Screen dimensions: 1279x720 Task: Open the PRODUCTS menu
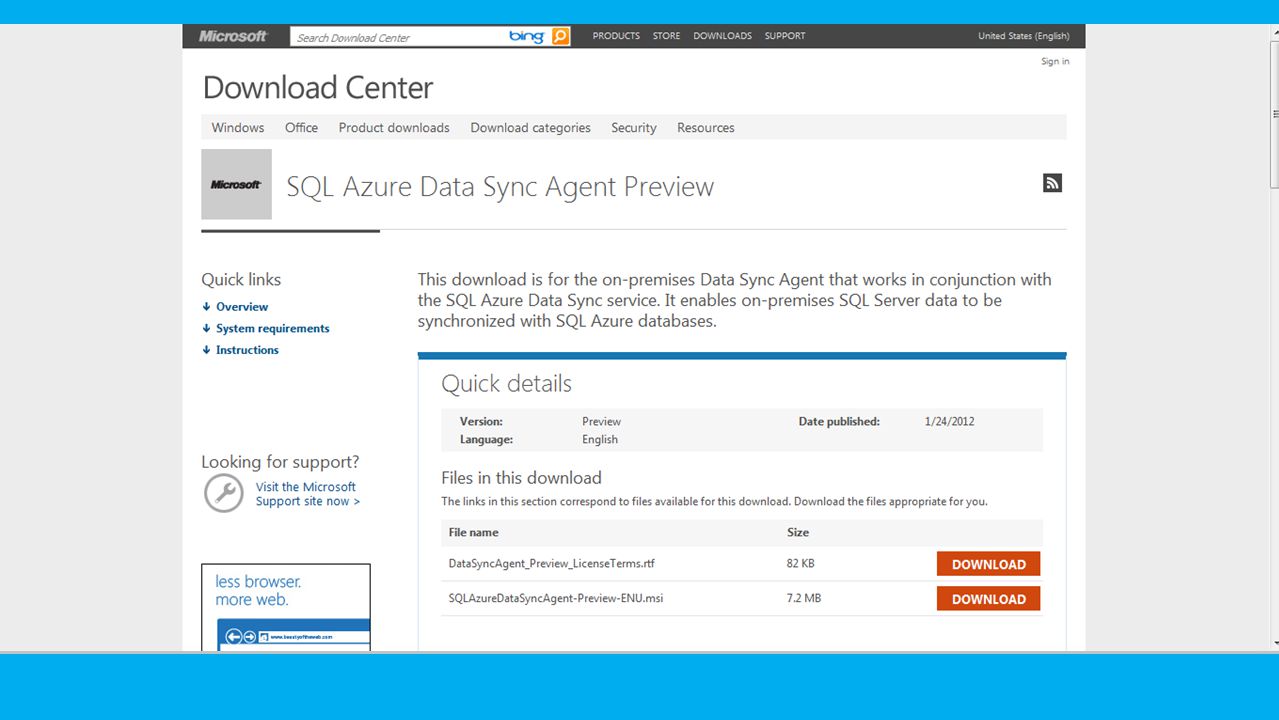(616, 36)
